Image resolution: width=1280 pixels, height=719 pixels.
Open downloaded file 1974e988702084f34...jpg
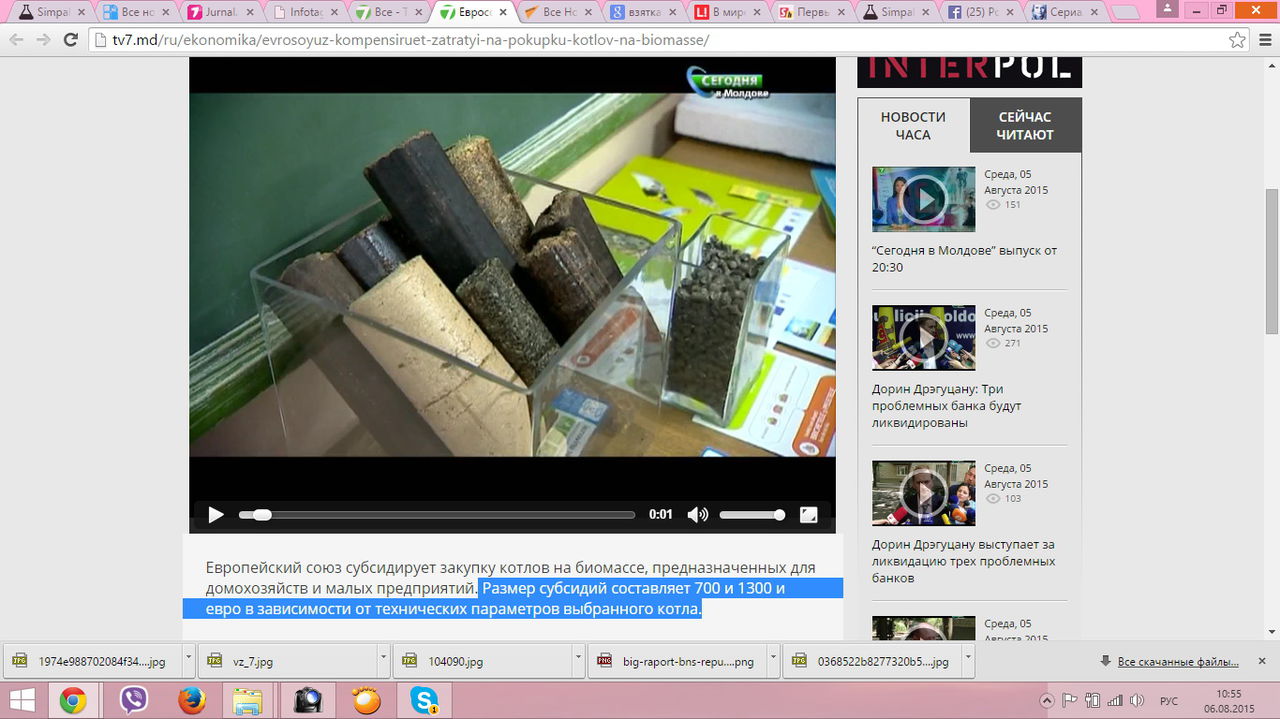click(x=90, y=661)
